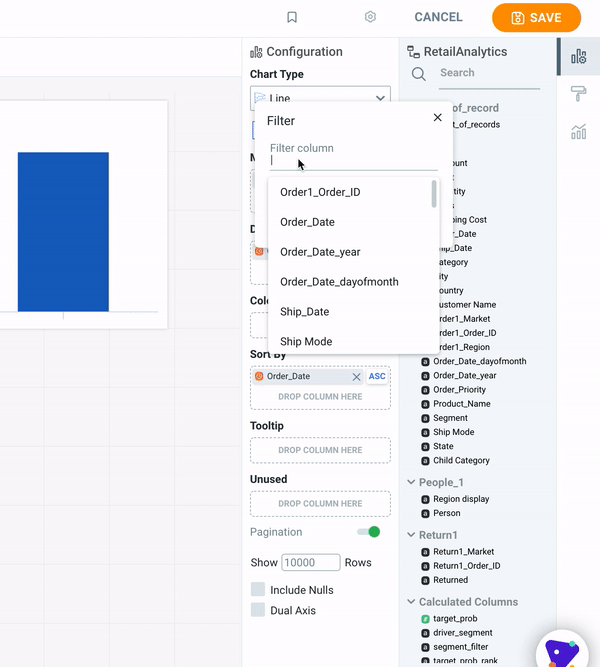
Task: Click the Show rows 10000 field
Action: click(x=311, y=562)
